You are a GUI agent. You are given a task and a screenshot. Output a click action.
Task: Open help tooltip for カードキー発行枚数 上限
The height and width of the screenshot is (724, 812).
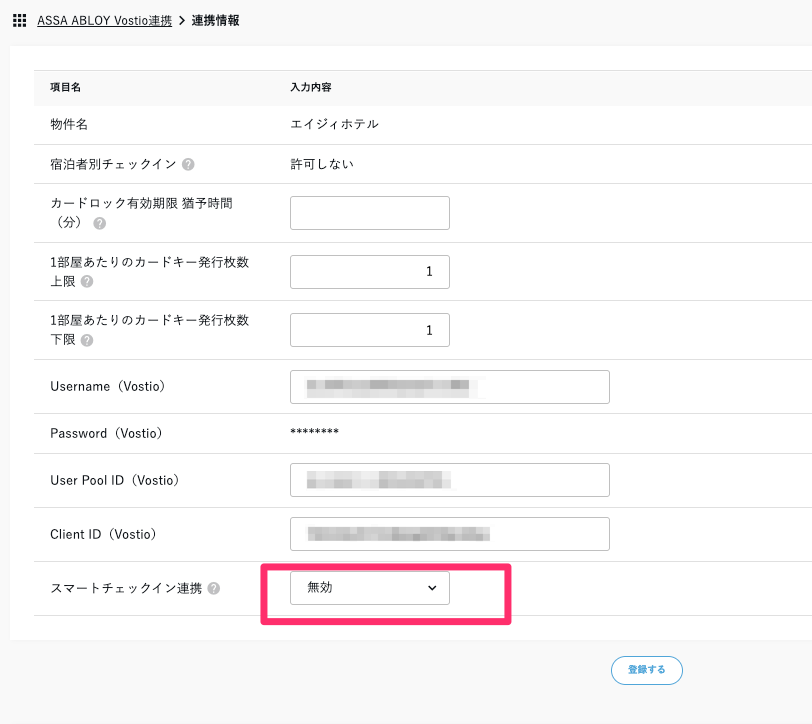click(87, 282)
